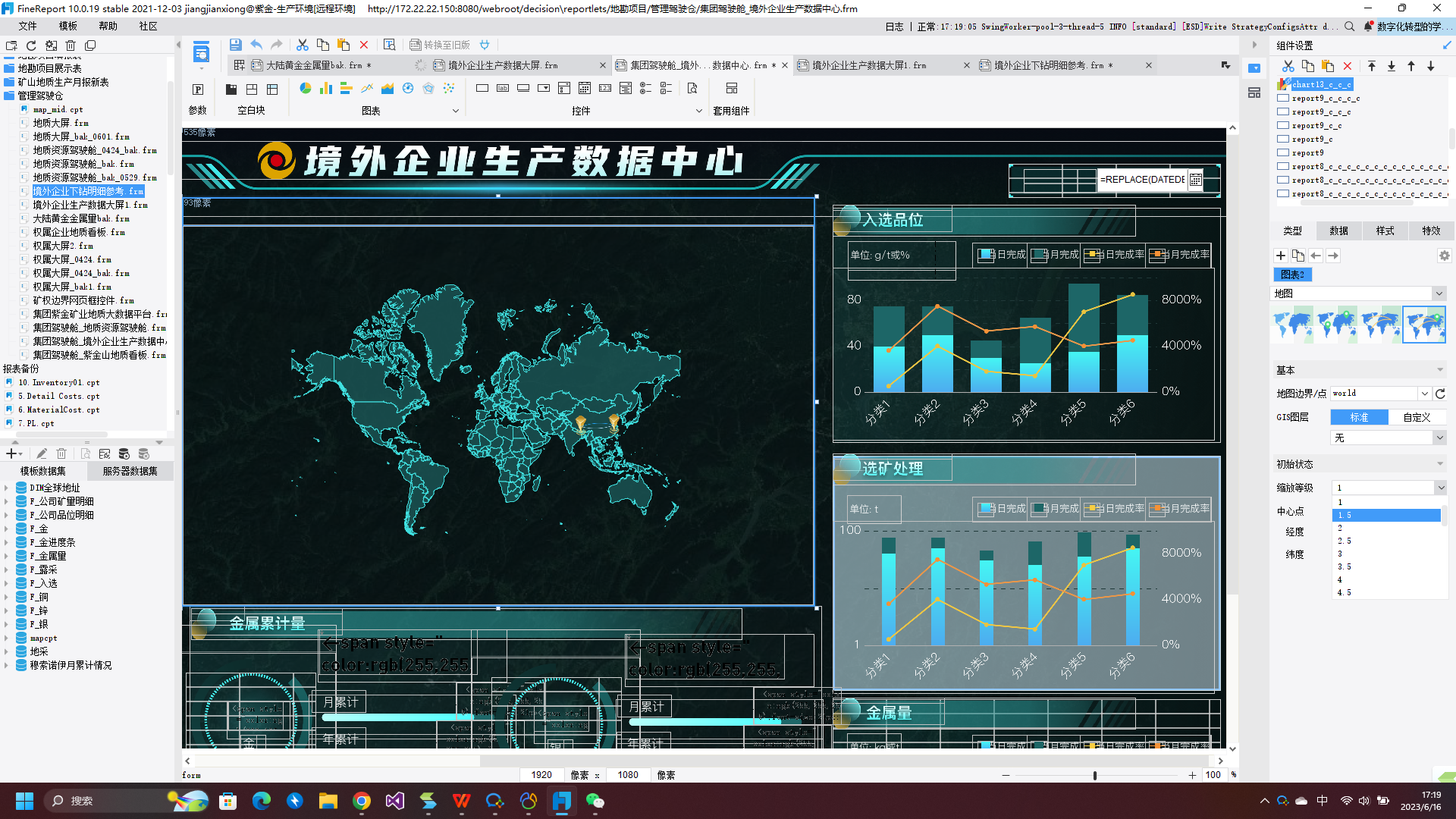This screenshot has height=819, width=1456.
Task: Select 标准 GIS layer option
Action: point(1359,417)
